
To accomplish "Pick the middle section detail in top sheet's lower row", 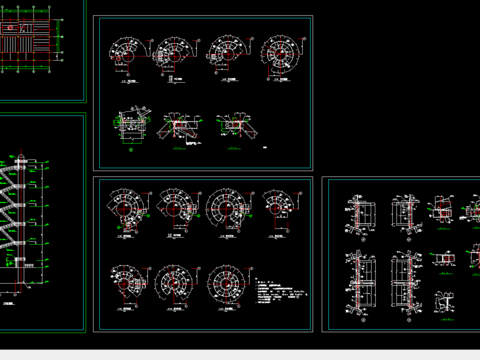I will point(179,129).
